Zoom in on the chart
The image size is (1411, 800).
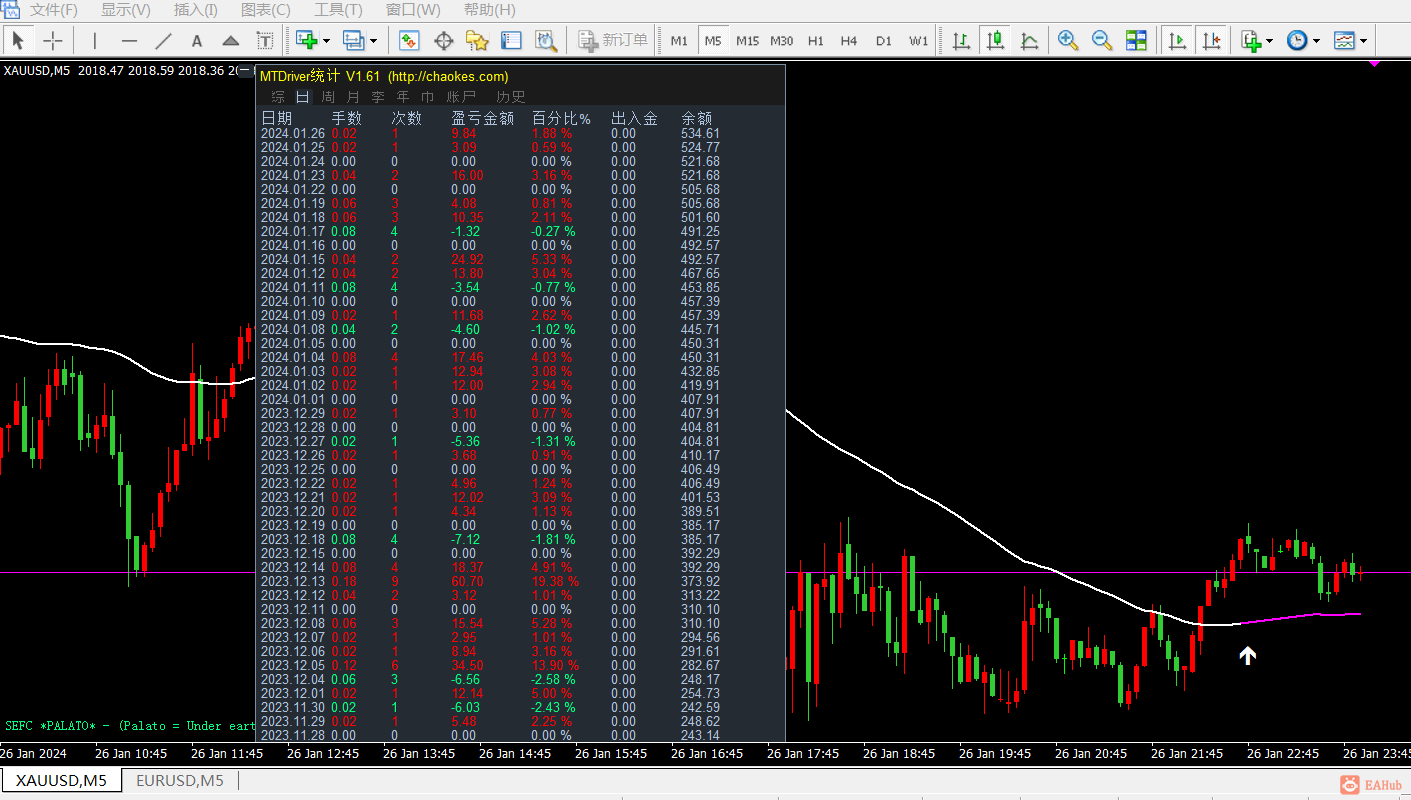pos(1068,41)
